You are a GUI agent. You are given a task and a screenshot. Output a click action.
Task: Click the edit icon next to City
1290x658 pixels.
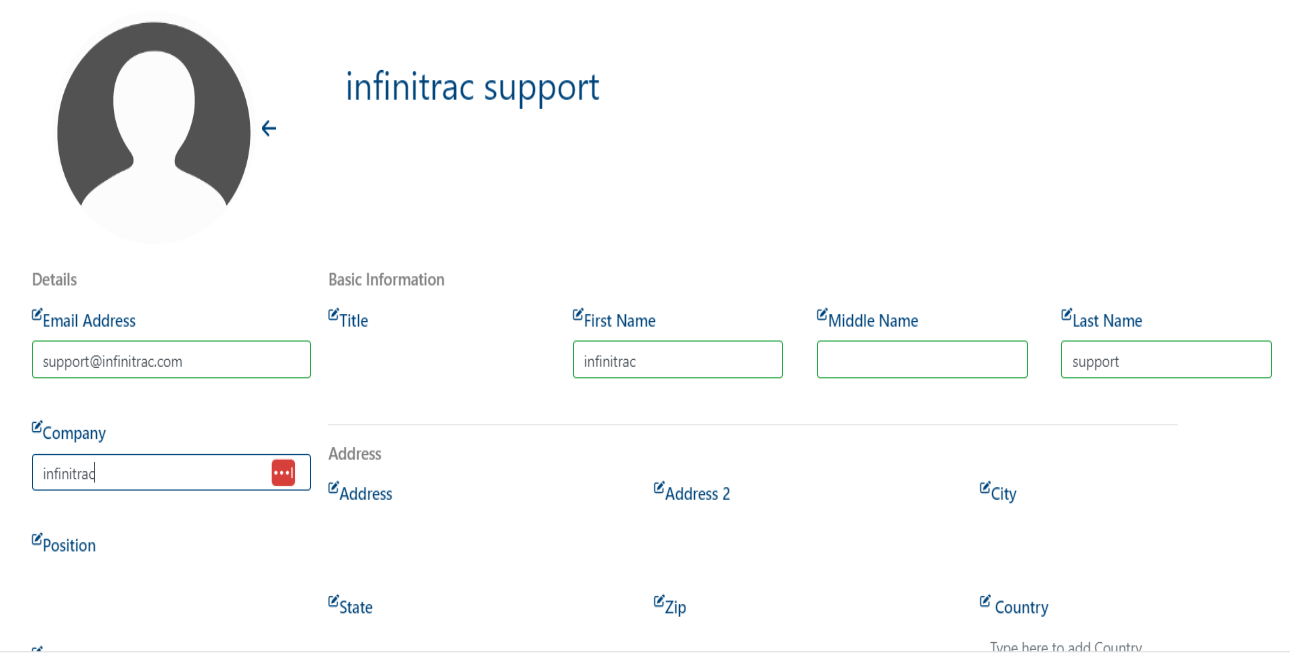coord(985,488)
